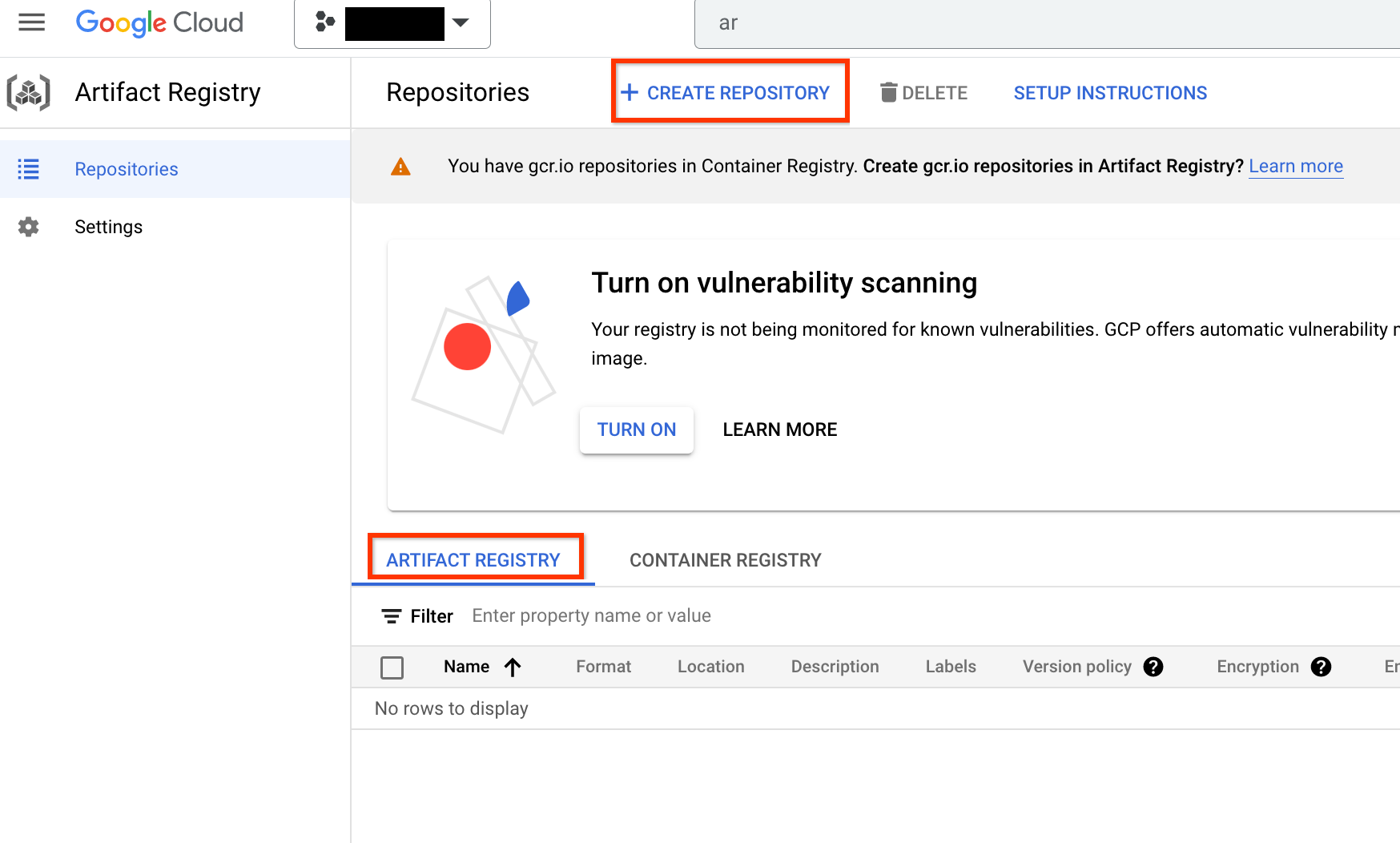Click the Filter funnel icon
This screenshot has width=1400, height=843.
tap(392, 615)
